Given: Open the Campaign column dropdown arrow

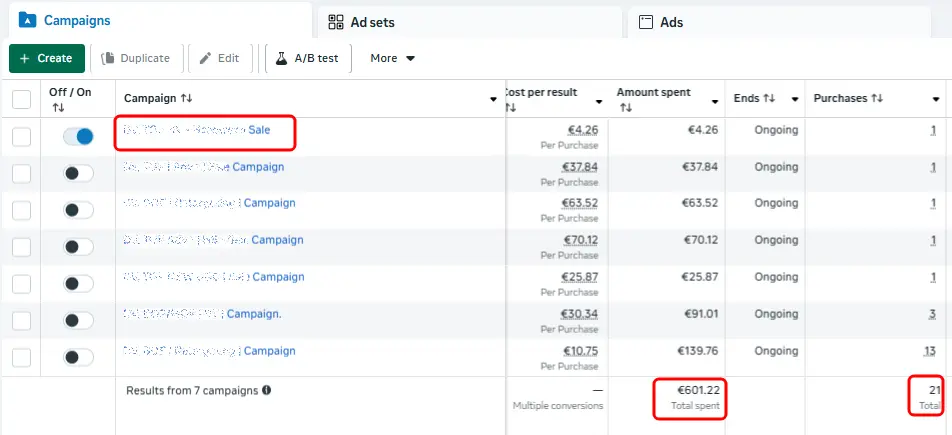Looking at the screenshot, I should [x=494, y=100].
